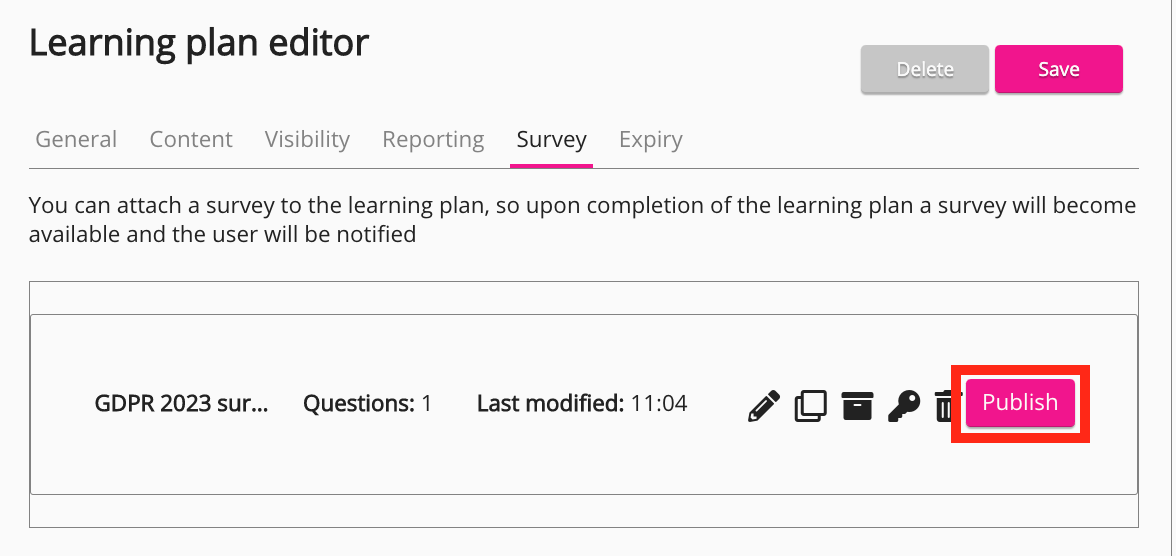Duplicate the survey using copy icon
The width and height of the screenshot is (1176, 556).
coord(810,405)
